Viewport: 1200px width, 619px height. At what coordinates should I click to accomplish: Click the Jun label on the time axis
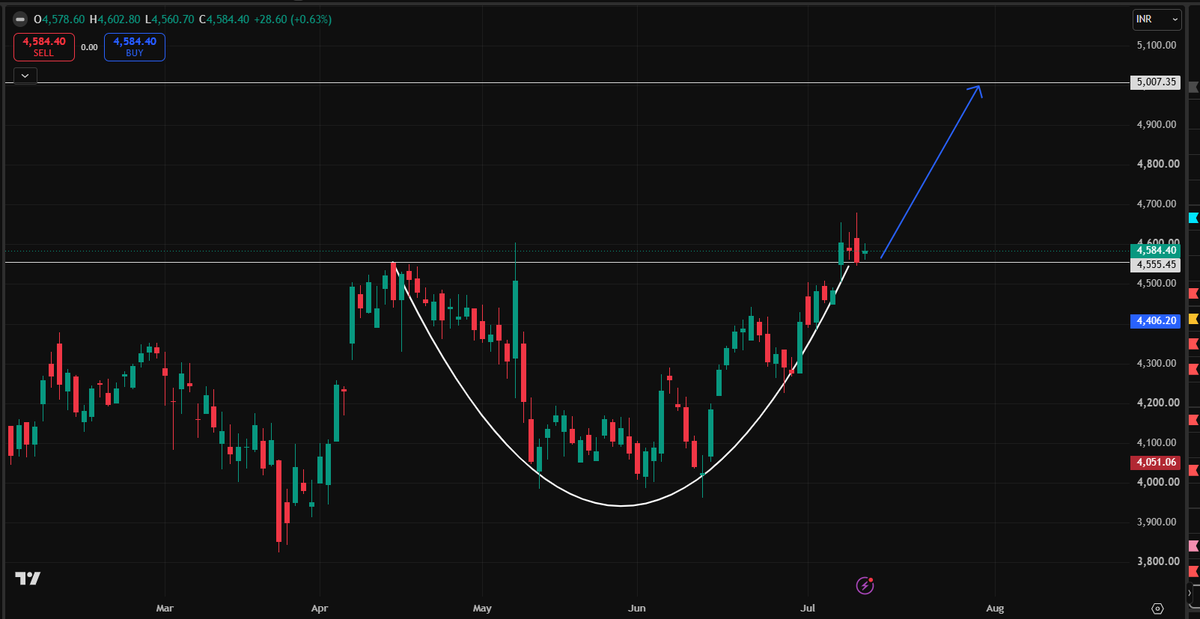pyautogui.click(x=636, y=607)
